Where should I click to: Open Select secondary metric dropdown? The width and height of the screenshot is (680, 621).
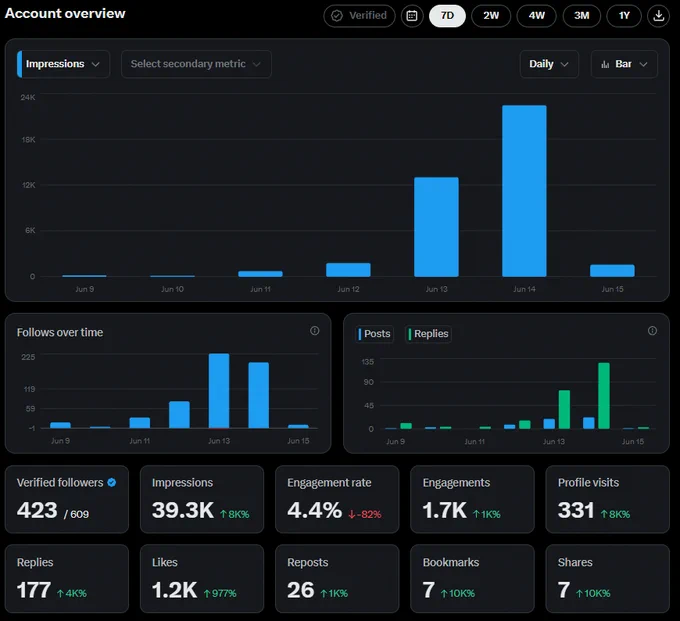coord(196,64)
